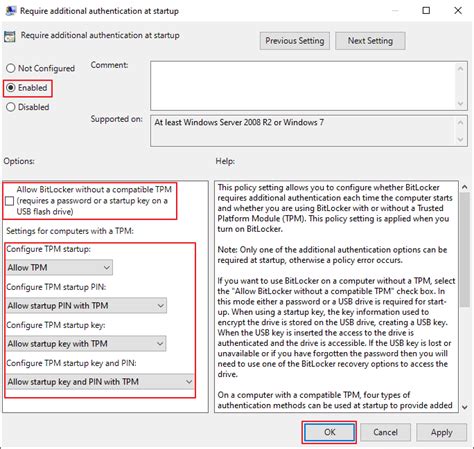
Task: Click the Supported on scroll down arrow
Action: [x=461, y=139]
